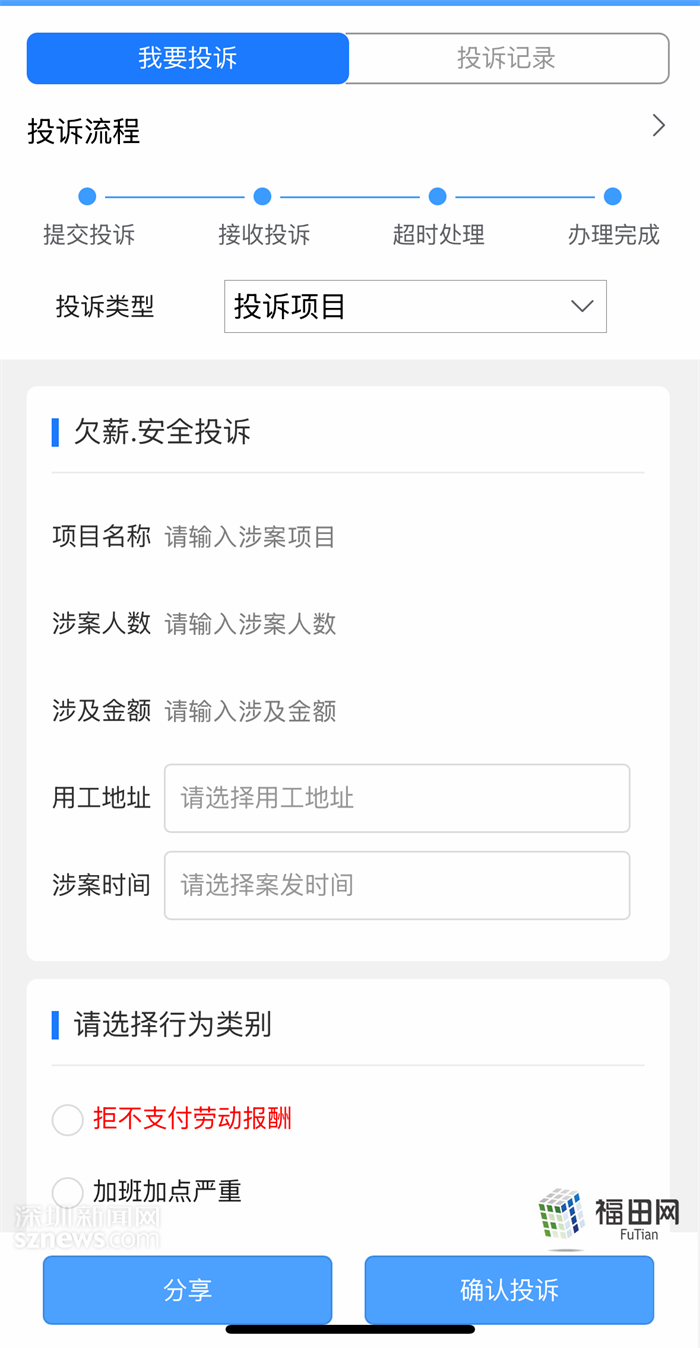Open the 涉案时间 date picker
This screenshot has height=1348, width=700.
coord(397,885)
